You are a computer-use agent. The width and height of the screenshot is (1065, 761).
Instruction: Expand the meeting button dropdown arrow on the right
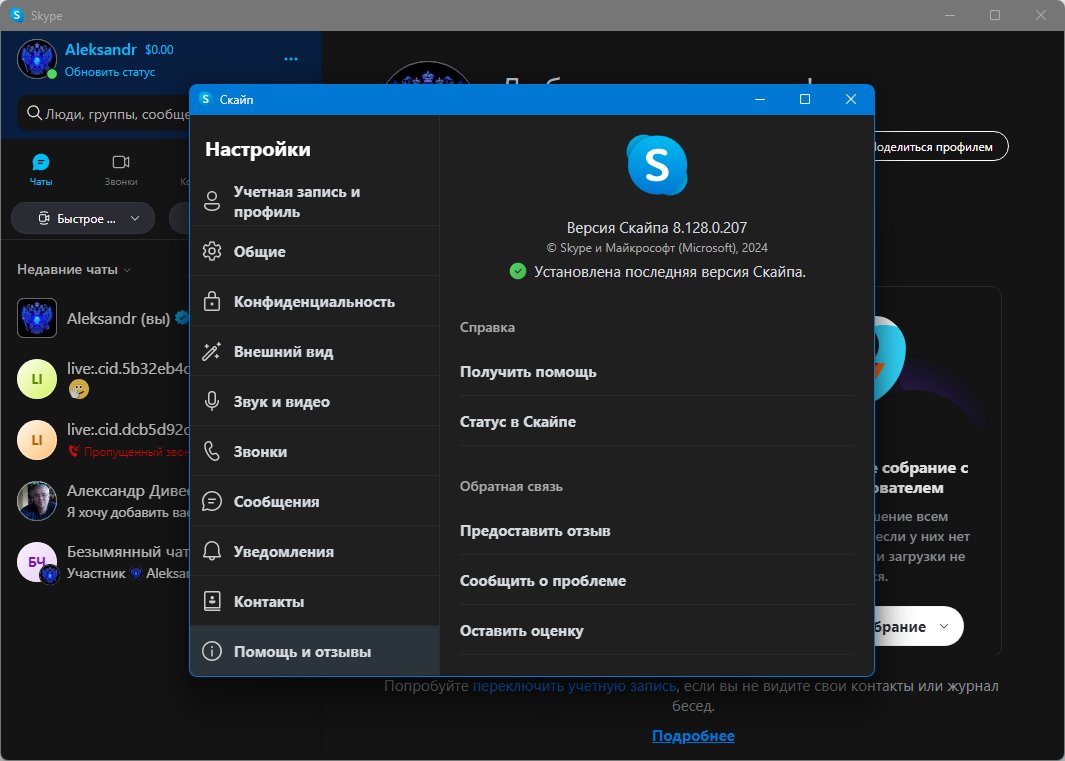point(943,626)
